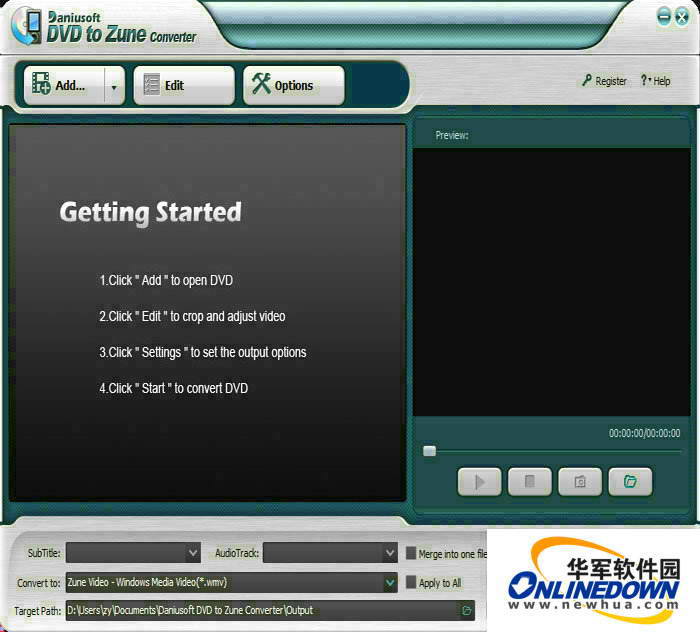
Task: Take a snapshot of the preview
Action: tap(580, 482)
